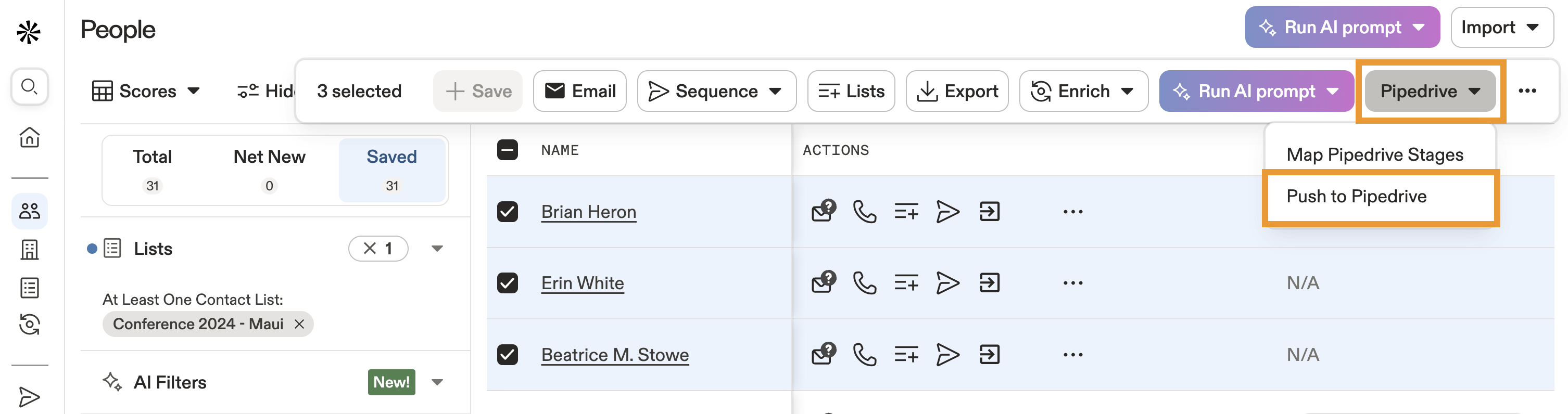
Task: Expand the AI Filters section
Action: (x=437, y=382)
